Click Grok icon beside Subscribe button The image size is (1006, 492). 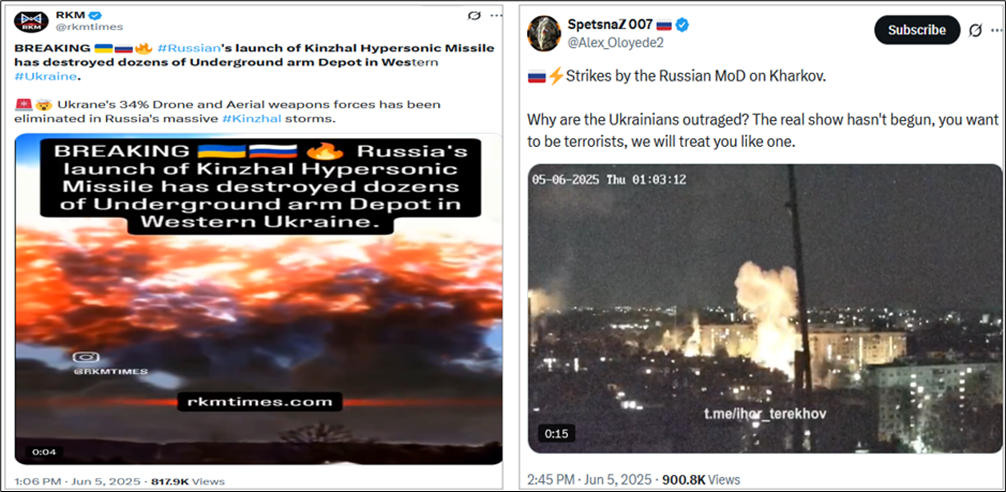coord(975,30)
